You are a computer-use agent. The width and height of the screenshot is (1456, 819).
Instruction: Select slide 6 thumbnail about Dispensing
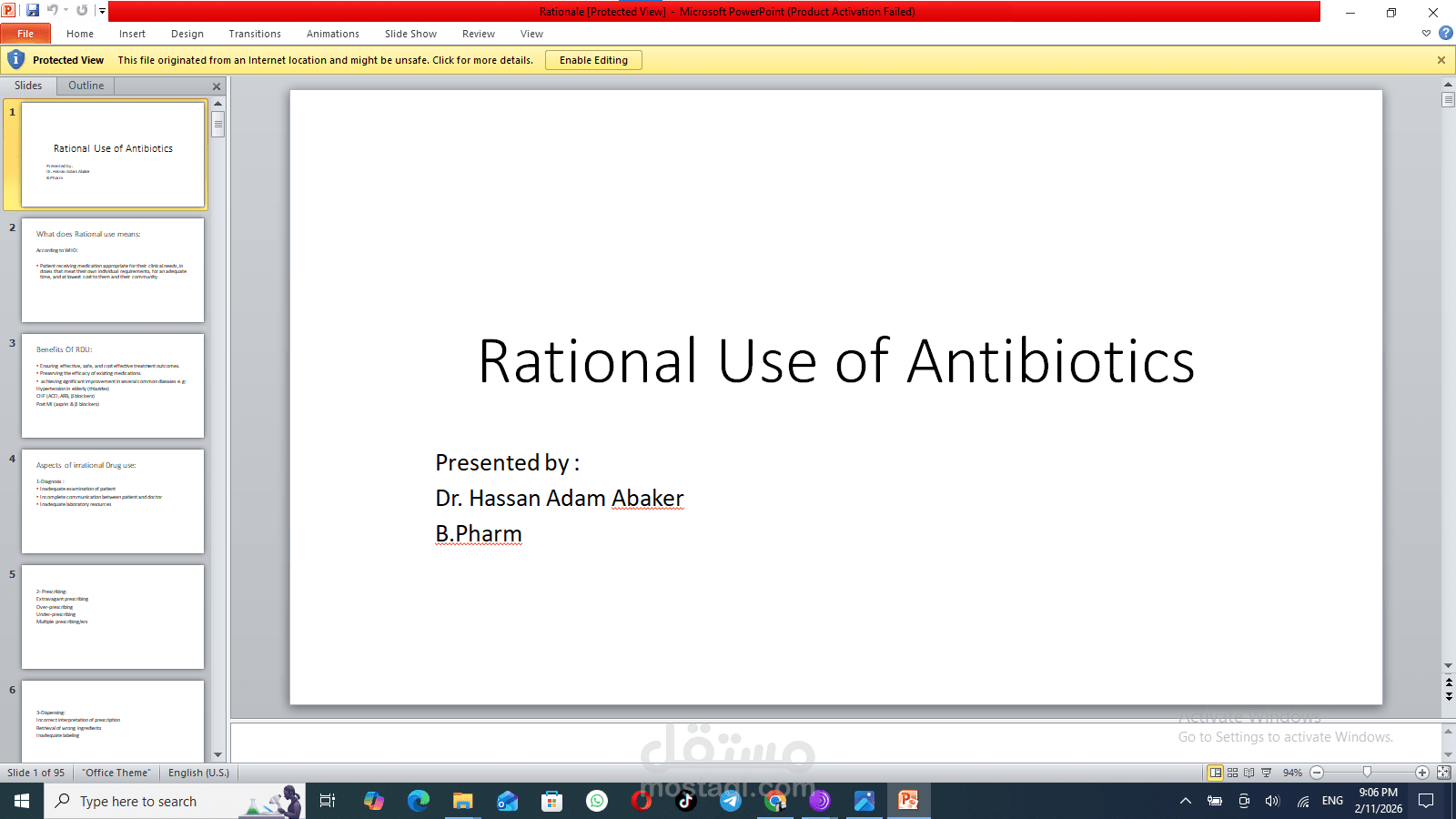click(113, 722)
